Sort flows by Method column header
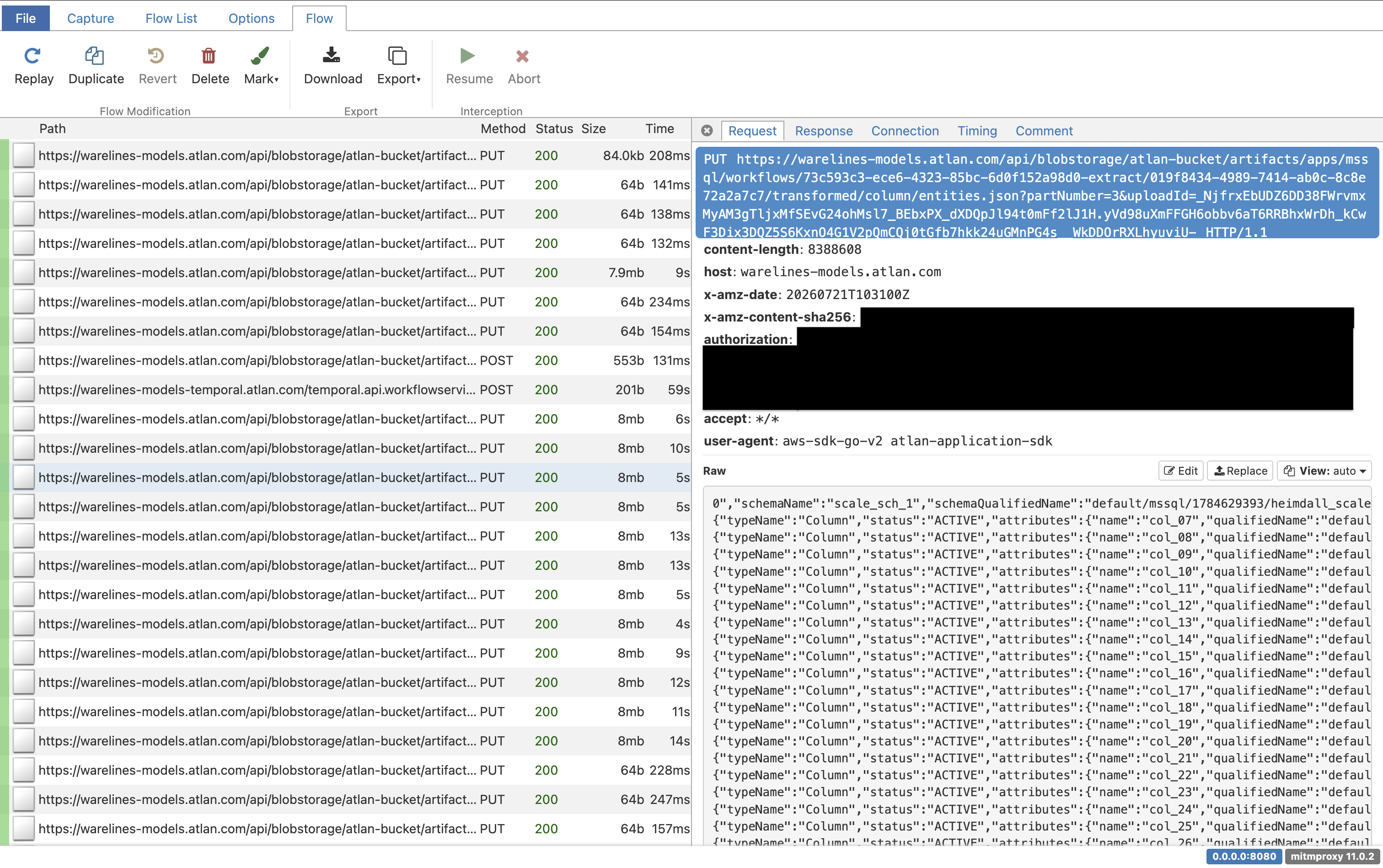This screenshot has width=1383, height=868. coord(503,129)
